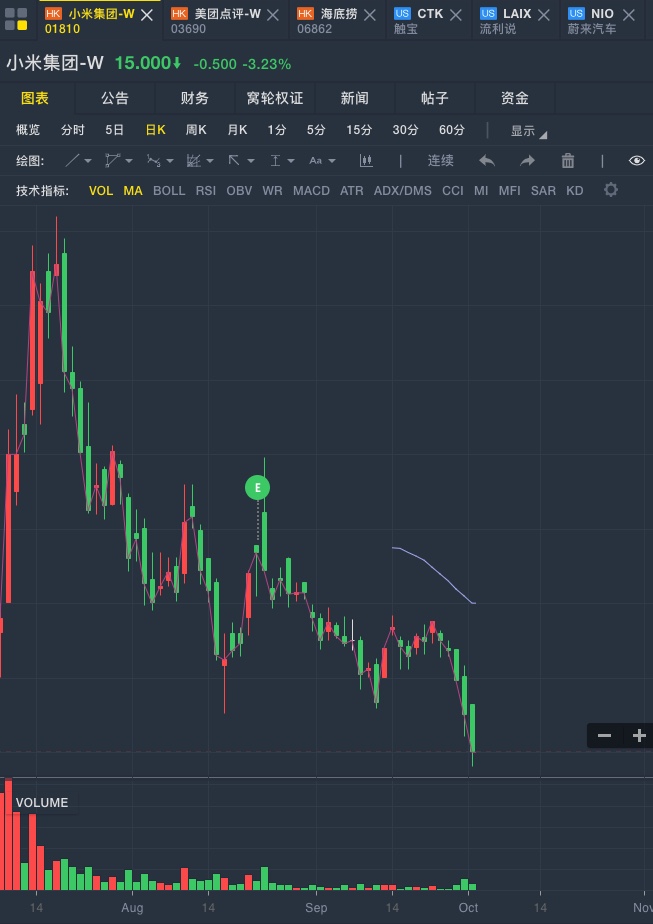
Task: Toggle the VOL indicator
Action: [x=101, y=190]
